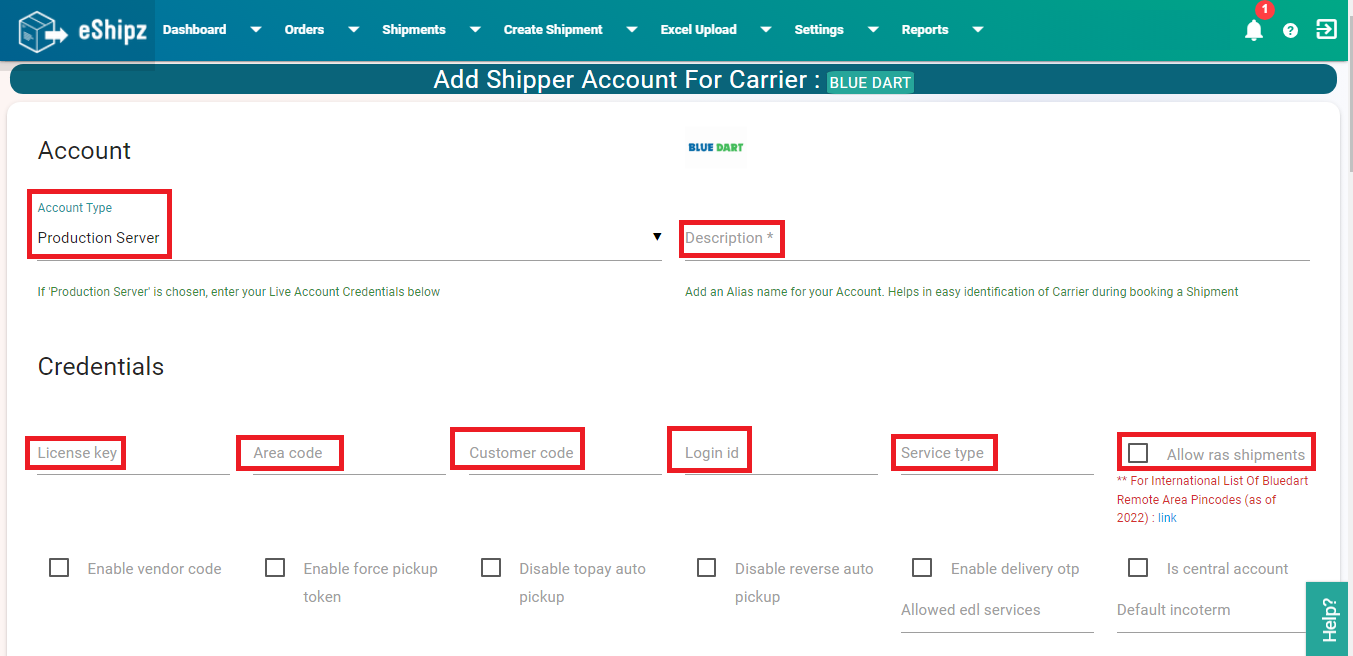The image size is (1353, 656).
Task: Click the logout icon in header
Action: click(x=1326, y=29)
